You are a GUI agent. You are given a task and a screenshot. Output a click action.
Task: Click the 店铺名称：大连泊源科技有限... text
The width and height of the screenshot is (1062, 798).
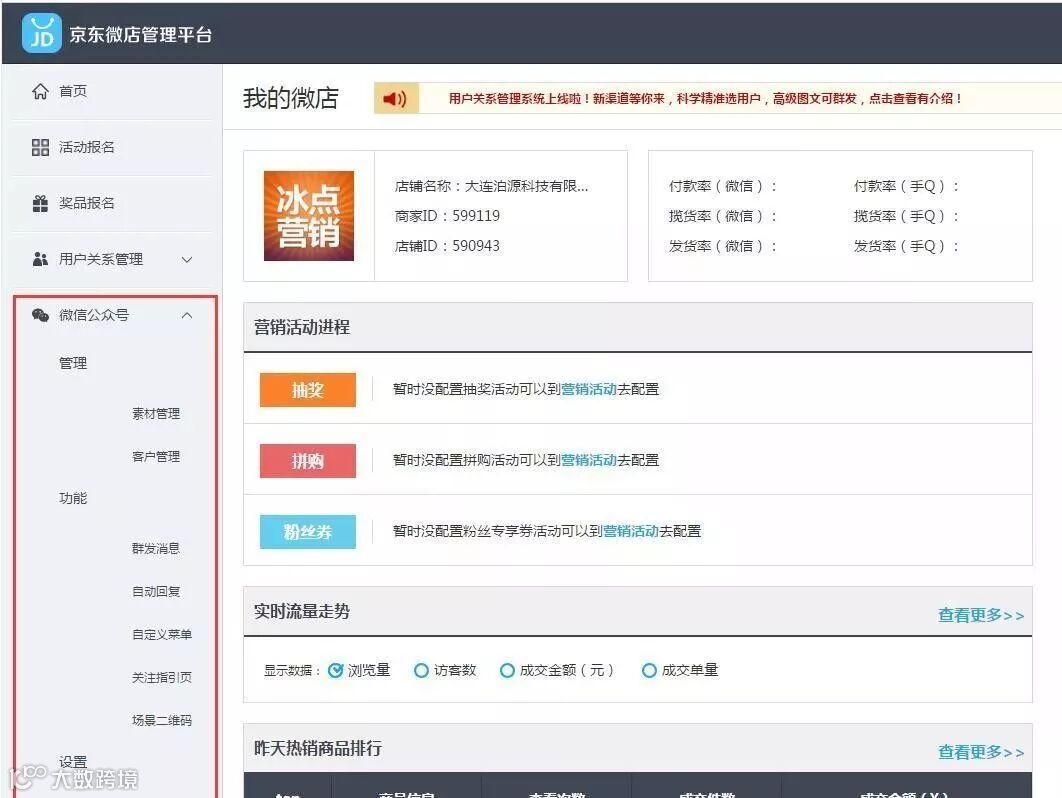tap(492, 186)
